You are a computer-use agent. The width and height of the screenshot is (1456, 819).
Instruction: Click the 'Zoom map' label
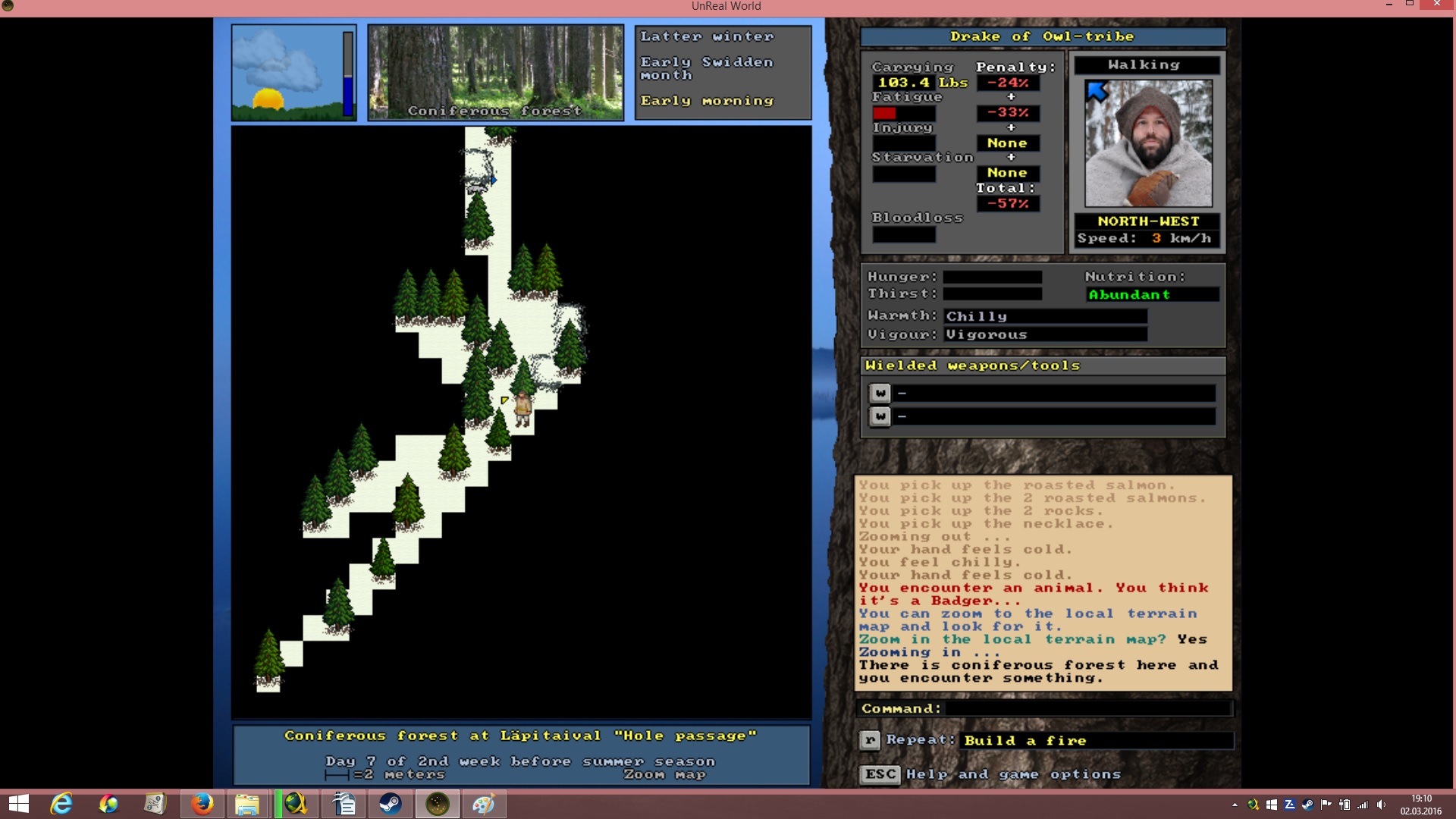tap(664, 774)
